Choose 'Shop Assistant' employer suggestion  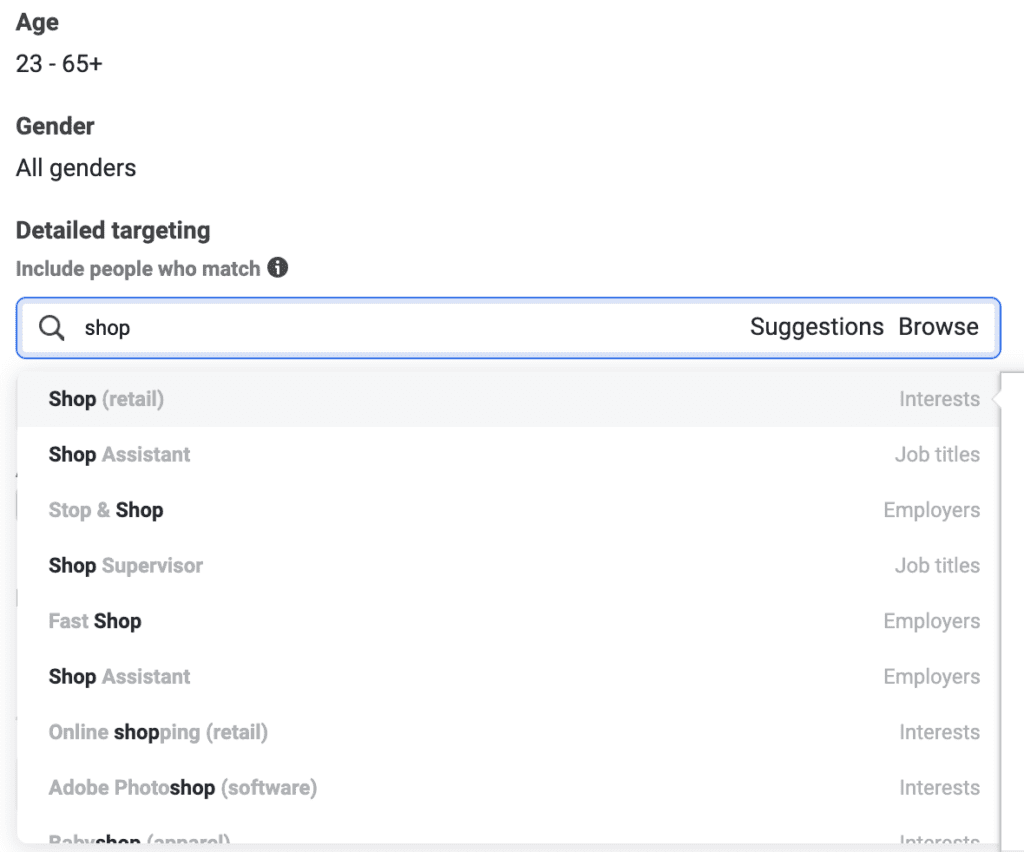119,676
